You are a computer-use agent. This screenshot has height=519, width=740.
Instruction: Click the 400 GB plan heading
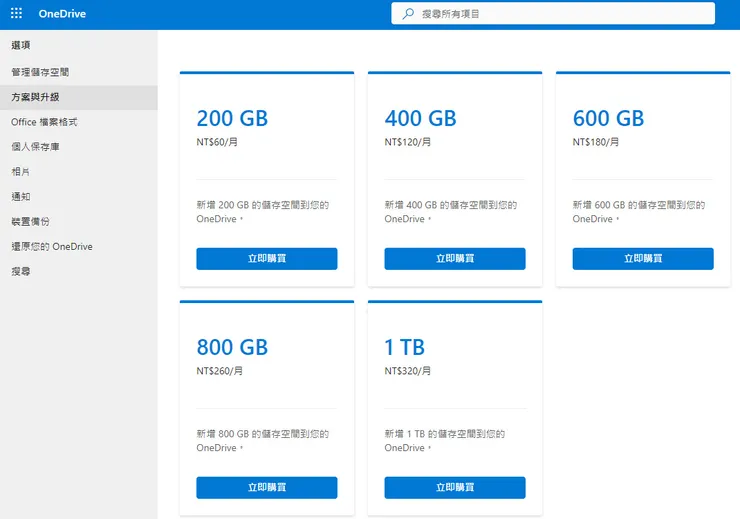pyautogui.click(x=420, y=118)
